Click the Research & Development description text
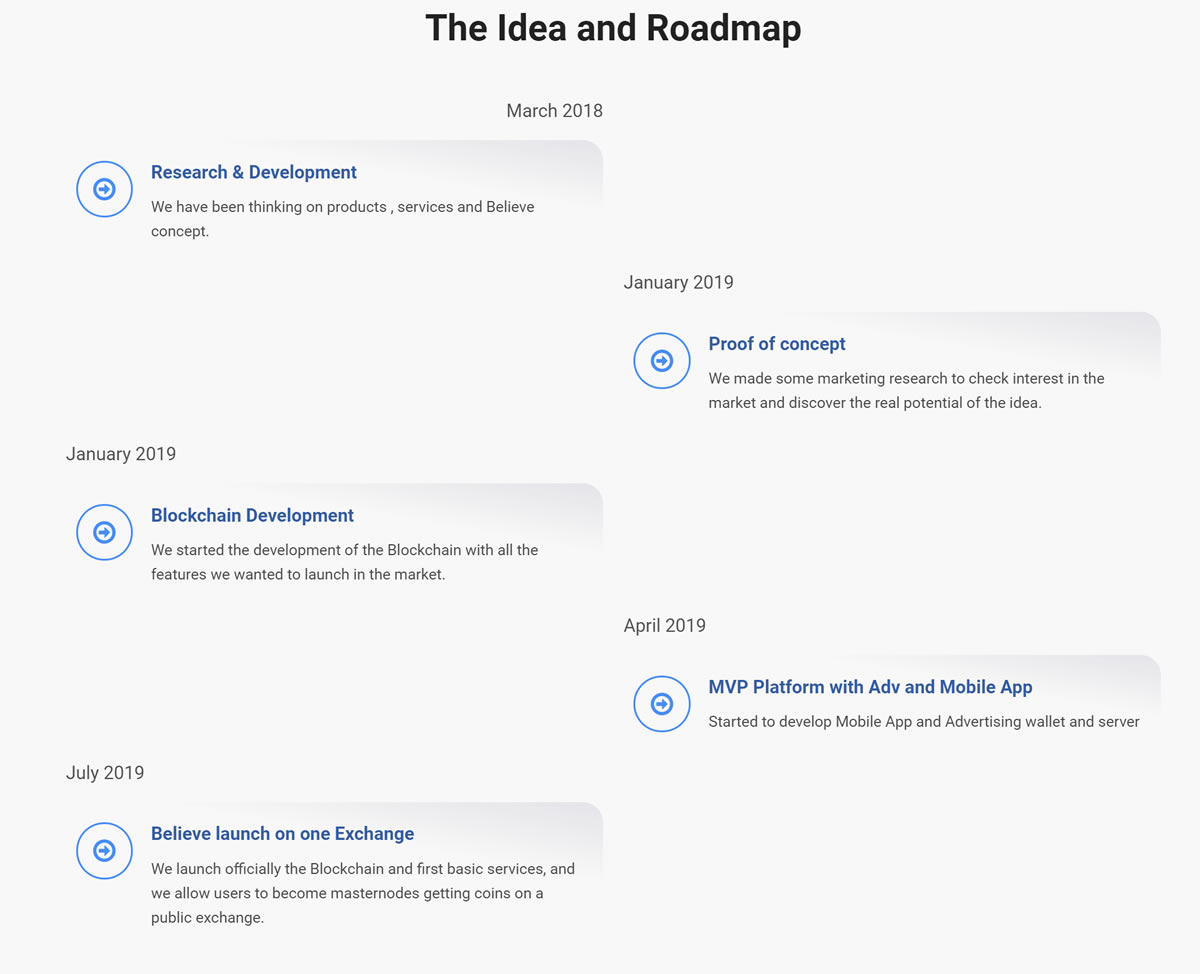The image size is (1200, 974). (343, 219)
